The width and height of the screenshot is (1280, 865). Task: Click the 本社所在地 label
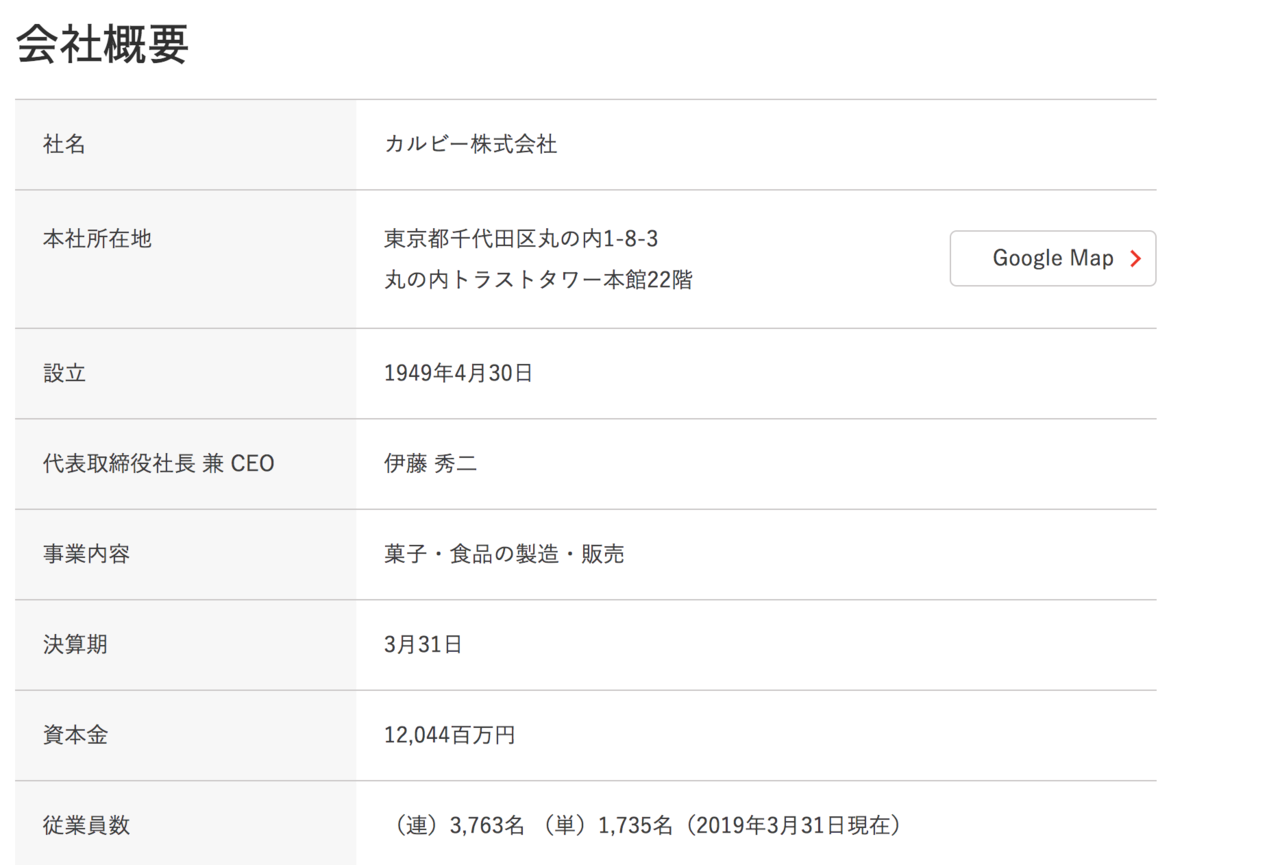tap(97, 239)
